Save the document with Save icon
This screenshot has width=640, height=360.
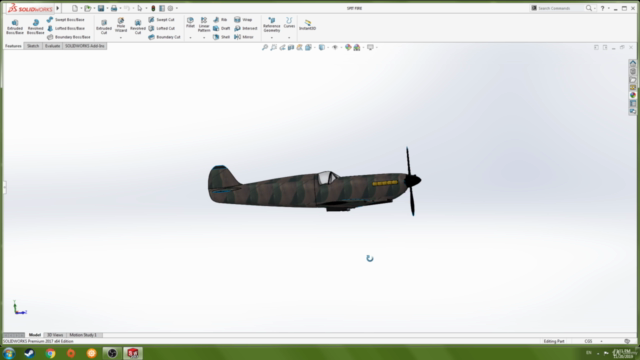point(101,8)
